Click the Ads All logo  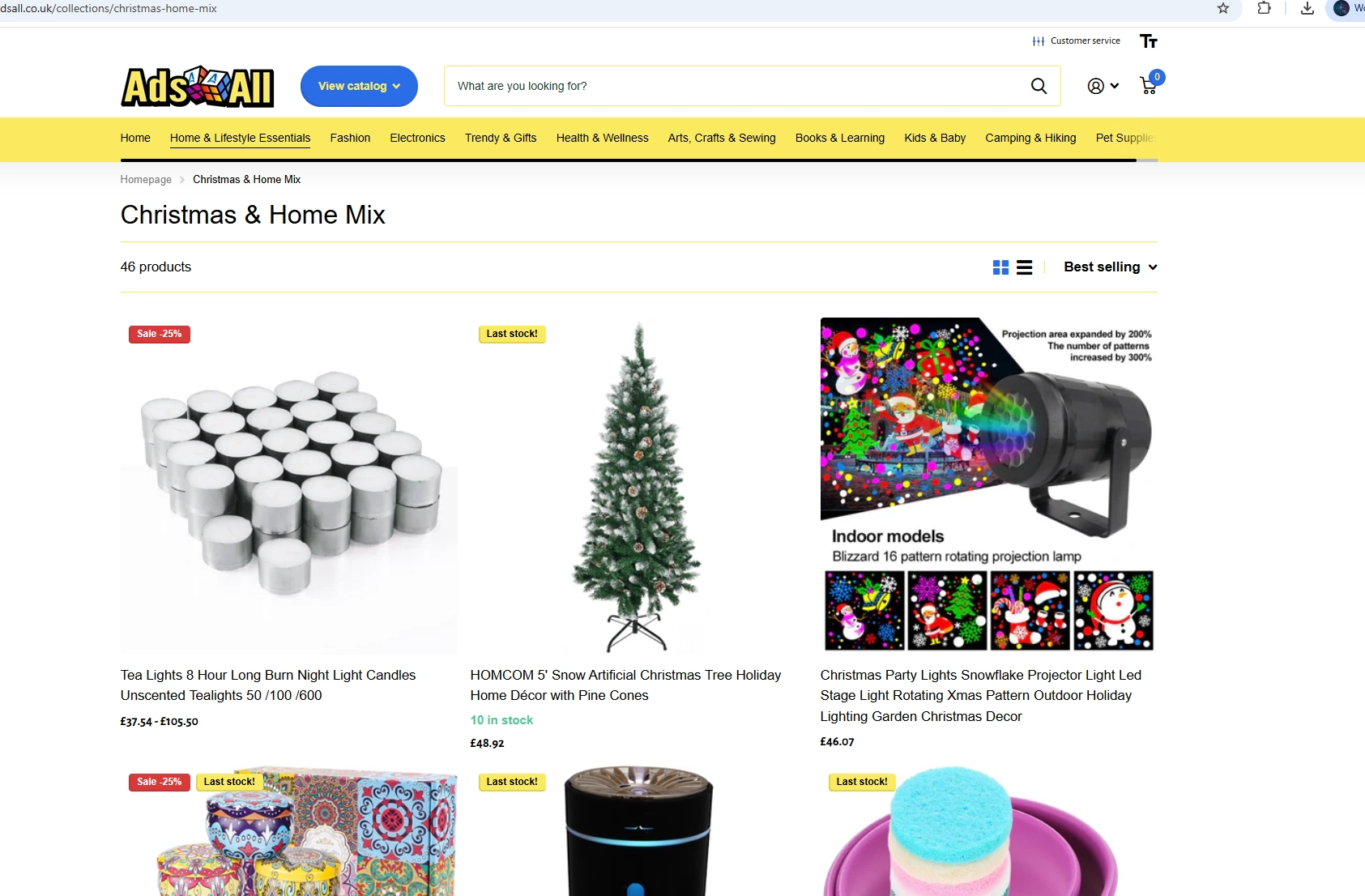point(198,87)
